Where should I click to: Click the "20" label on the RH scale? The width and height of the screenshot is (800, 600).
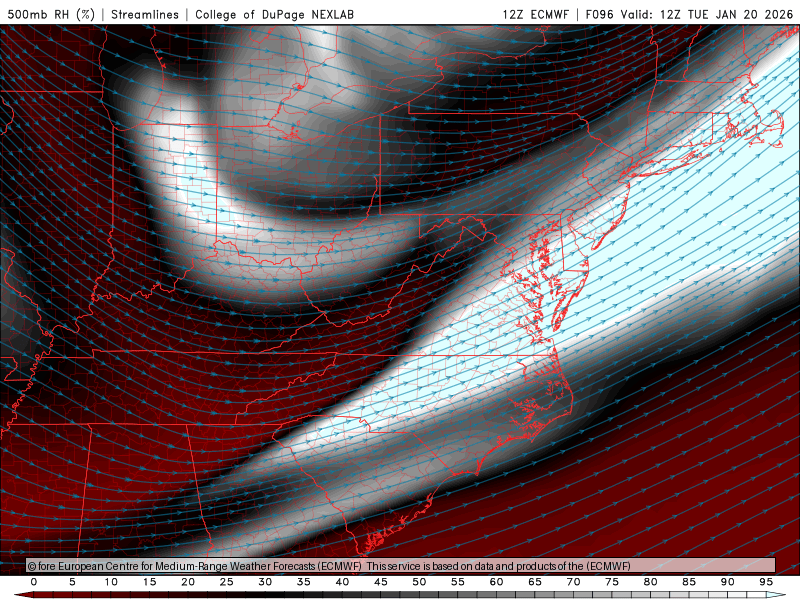(188, 582)
